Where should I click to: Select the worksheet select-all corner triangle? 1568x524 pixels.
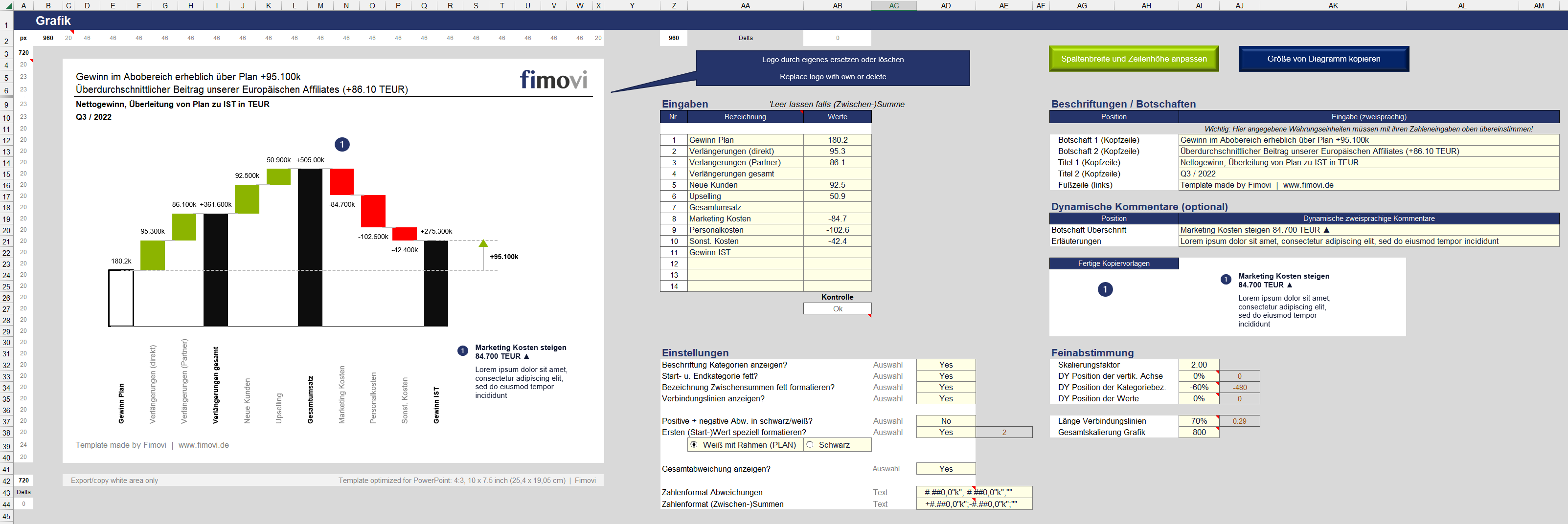tap(8, 6)
